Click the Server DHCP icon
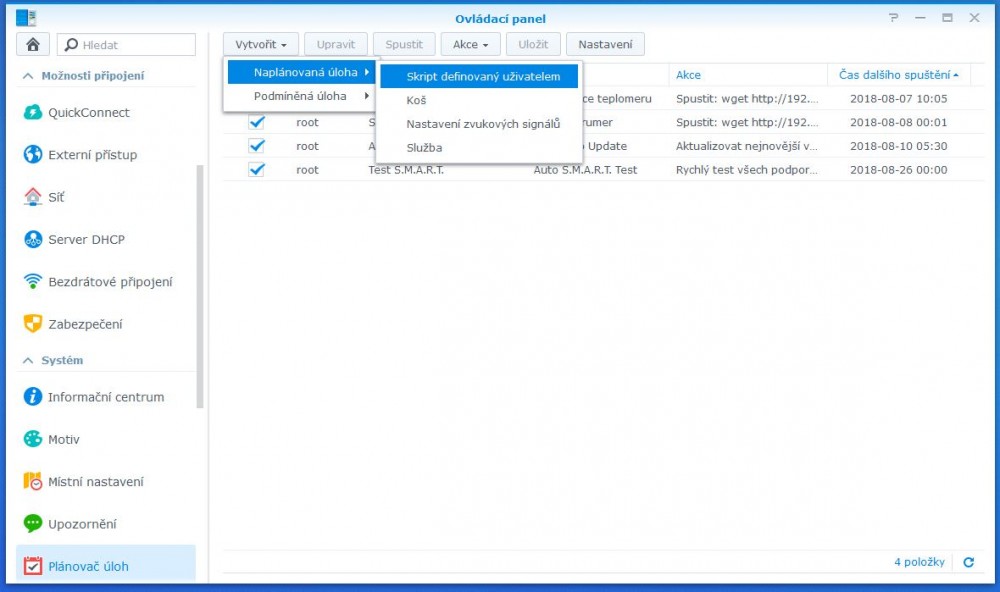The image size is (1000, 592). 32,240
